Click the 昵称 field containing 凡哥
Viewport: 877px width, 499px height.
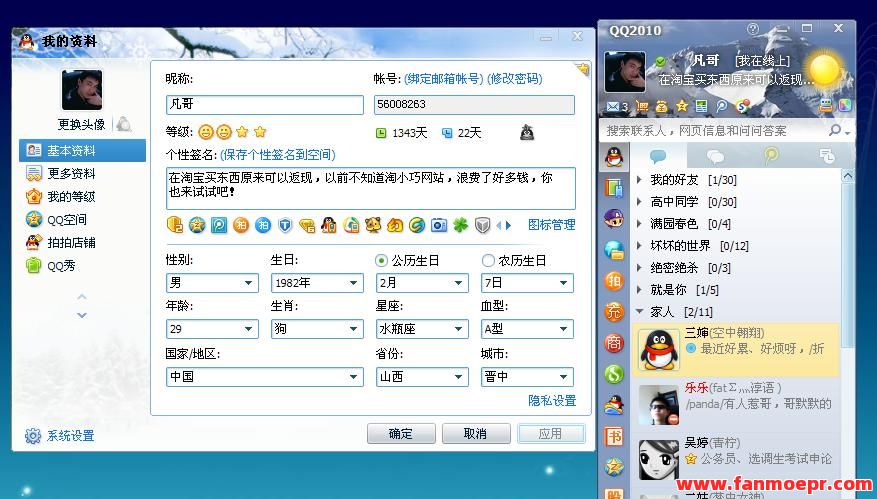(265, 105)
